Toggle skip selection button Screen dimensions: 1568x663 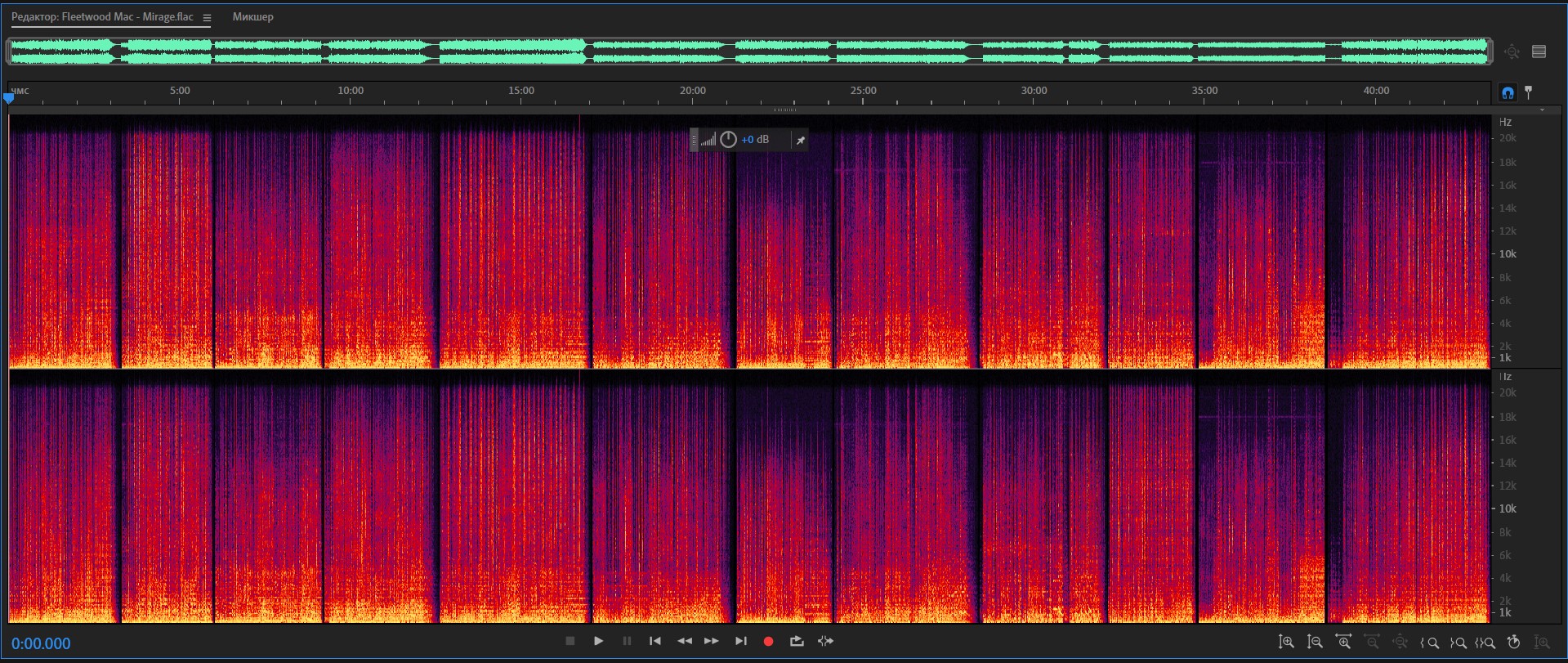coord(825,642)
